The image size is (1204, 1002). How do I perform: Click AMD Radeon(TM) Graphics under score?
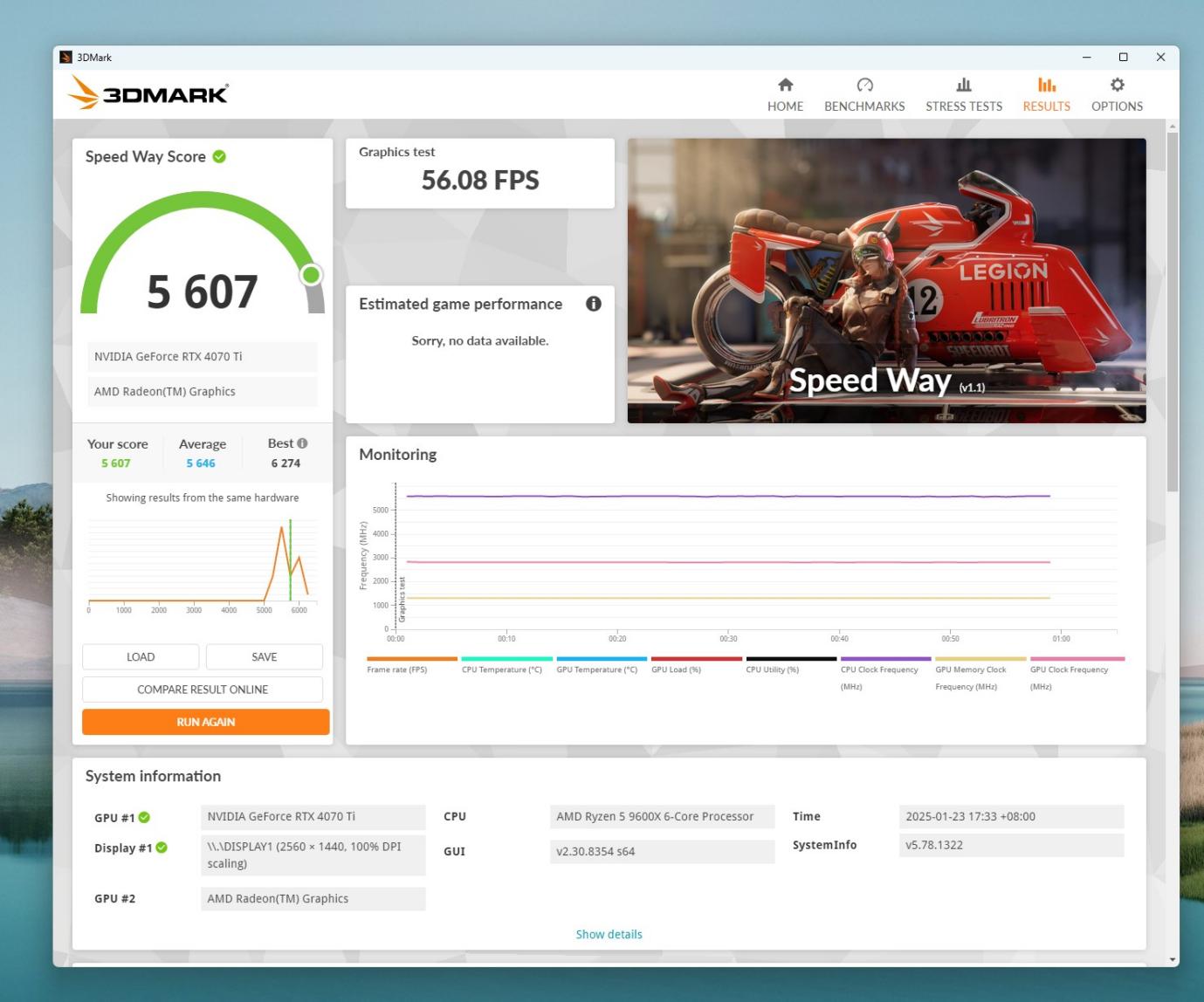tap(203, 391)
